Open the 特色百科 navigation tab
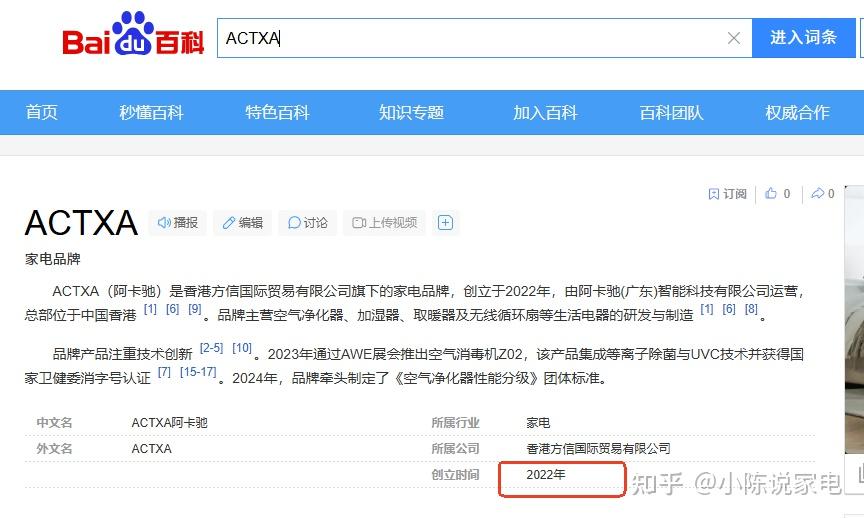The height and width of the screenshot is (518, 864). coord(277,112)
